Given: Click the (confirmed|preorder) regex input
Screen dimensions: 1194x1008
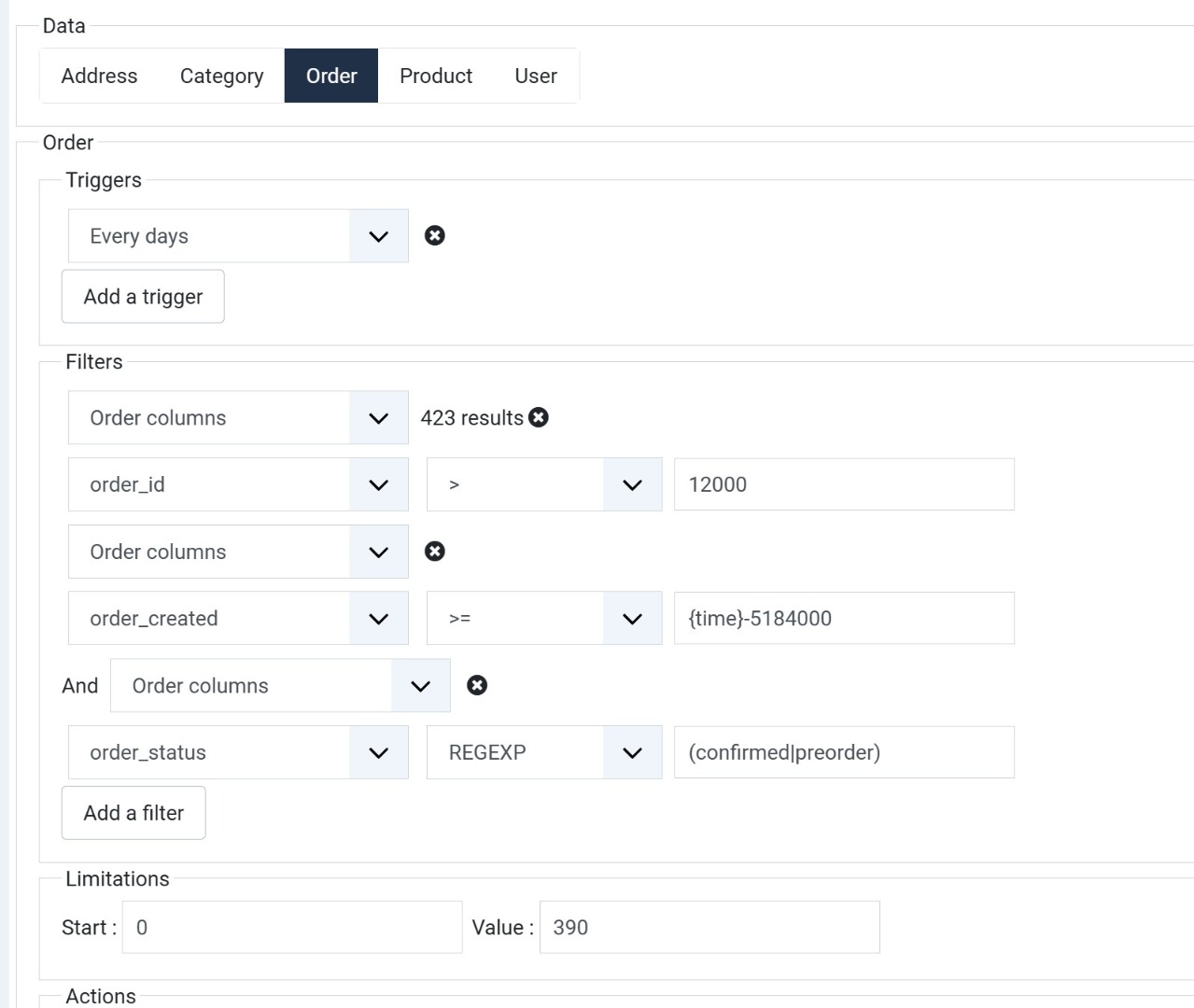Looking at the screenshot, I should [843, 752].
